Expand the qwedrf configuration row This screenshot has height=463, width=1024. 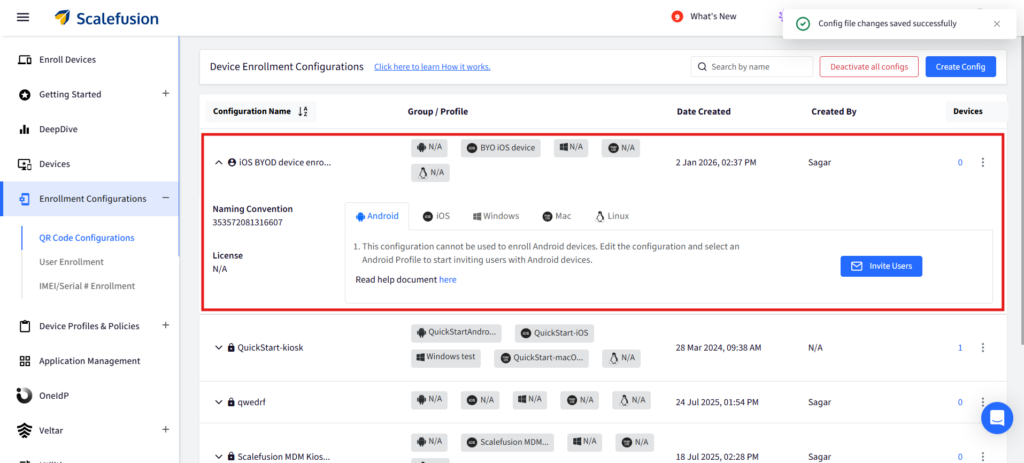click(x=219, y=402)
